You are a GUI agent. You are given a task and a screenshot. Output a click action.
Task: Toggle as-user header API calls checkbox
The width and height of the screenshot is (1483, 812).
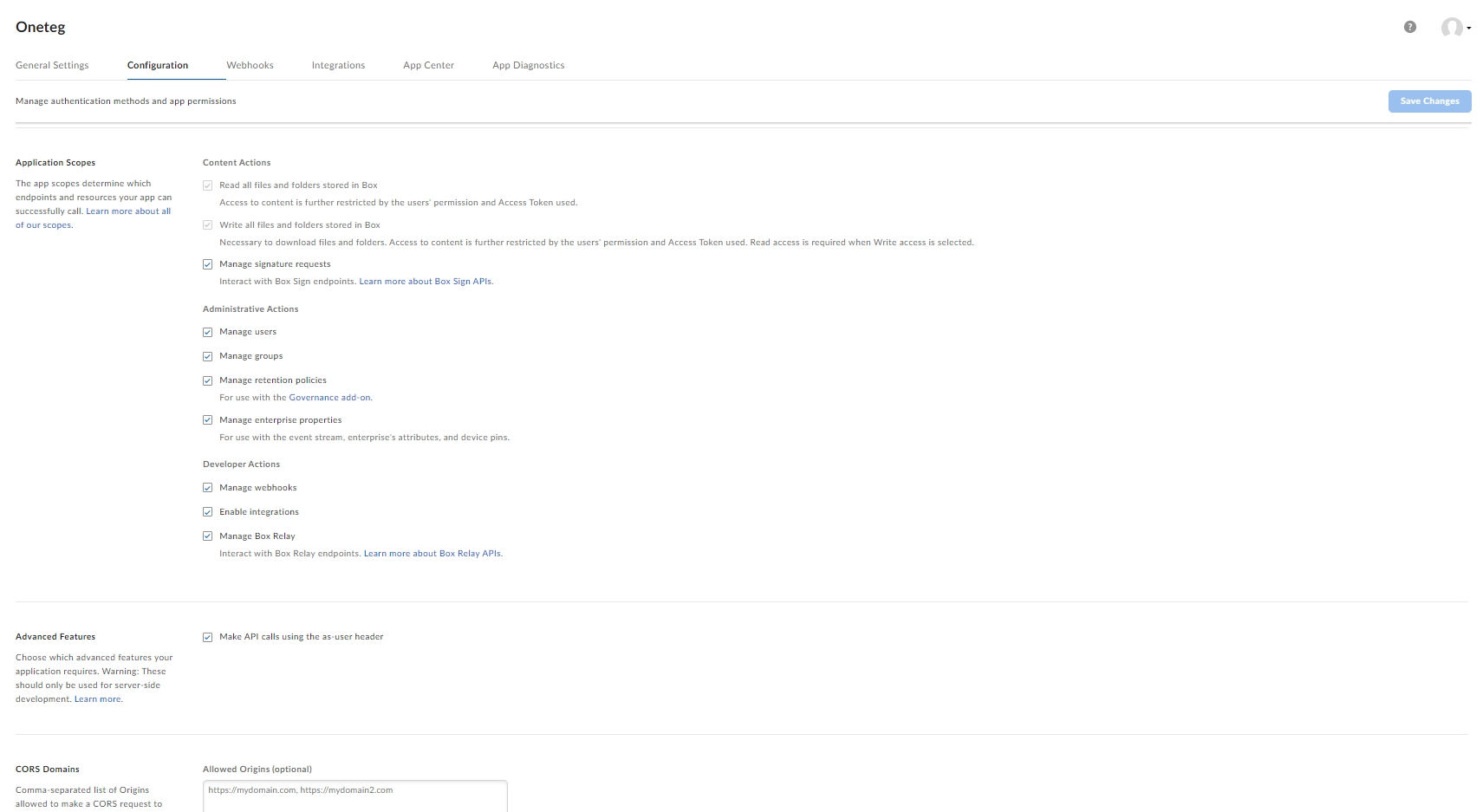tap(208, 637)
